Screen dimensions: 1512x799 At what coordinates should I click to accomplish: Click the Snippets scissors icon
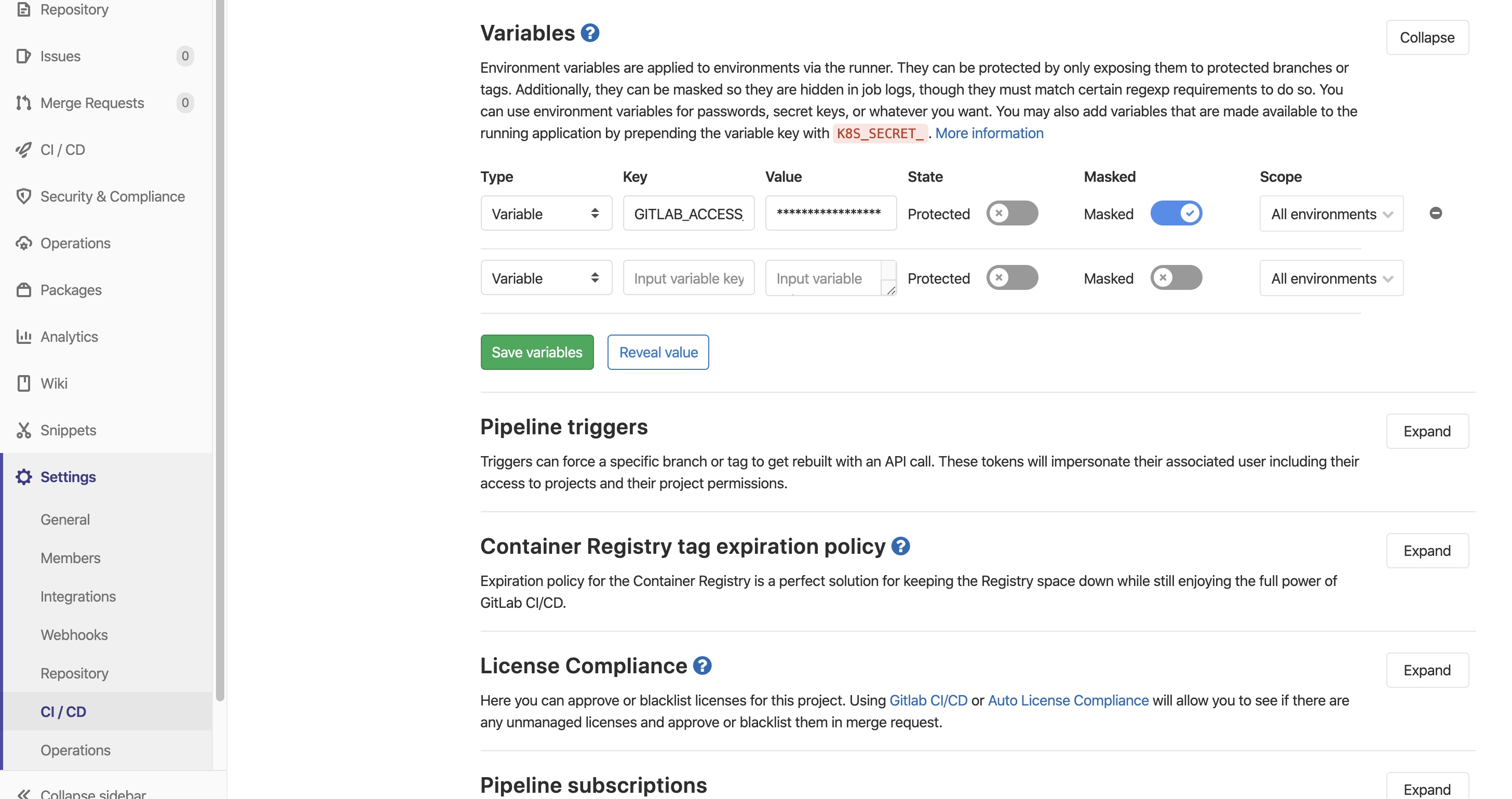click(x=23, y=430)
